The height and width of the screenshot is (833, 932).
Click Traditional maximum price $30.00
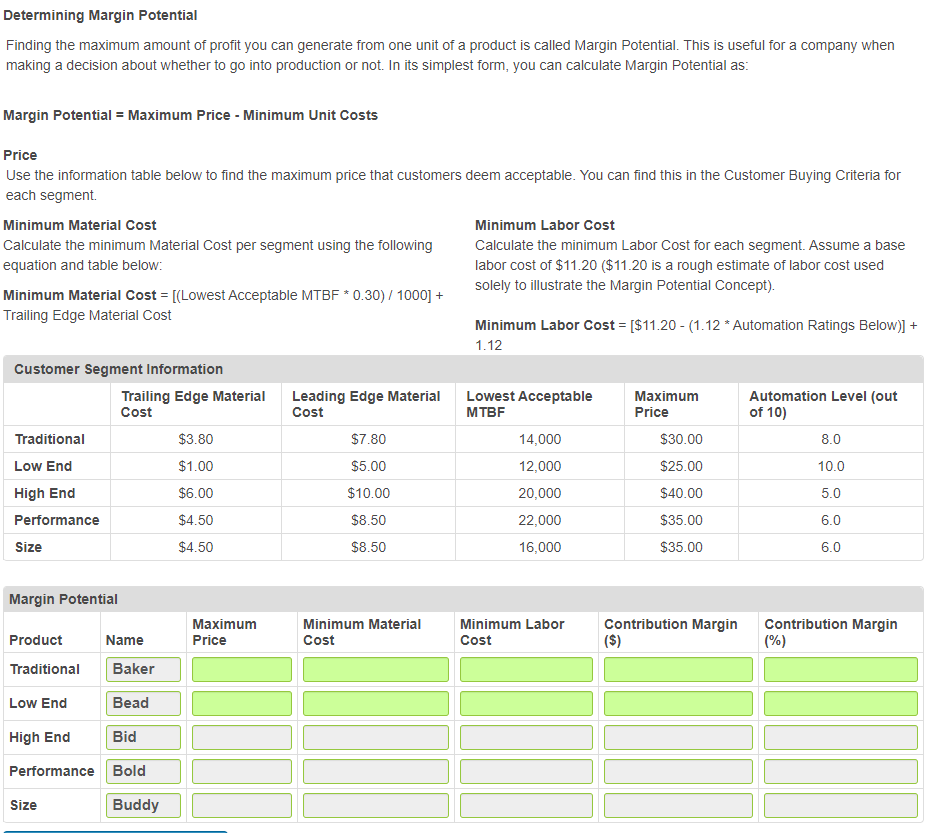681,439
